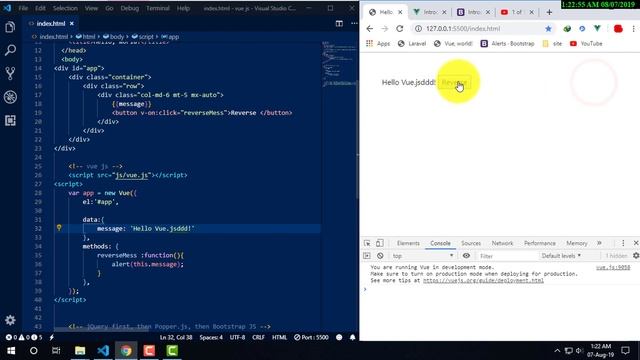The height and width of the screenshot is (360, 640).
Task: Open a new Chrome tab
Action: point(549,12)
